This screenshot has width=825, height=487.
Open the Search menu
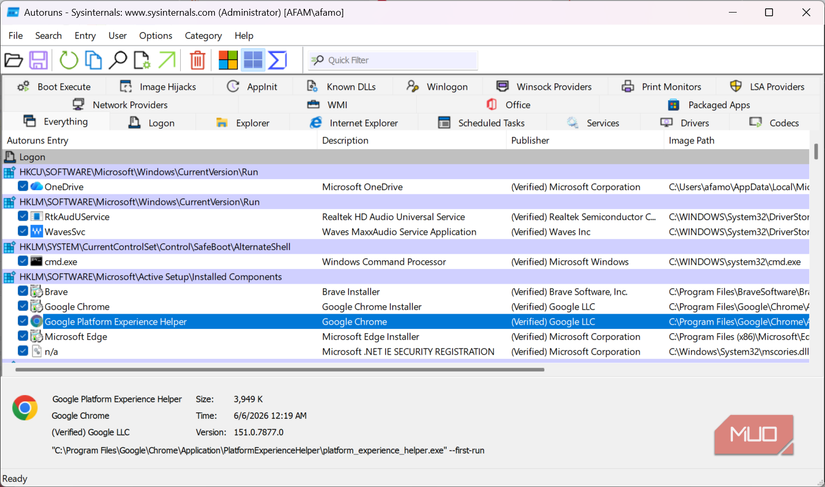click(x=48, y=36)
